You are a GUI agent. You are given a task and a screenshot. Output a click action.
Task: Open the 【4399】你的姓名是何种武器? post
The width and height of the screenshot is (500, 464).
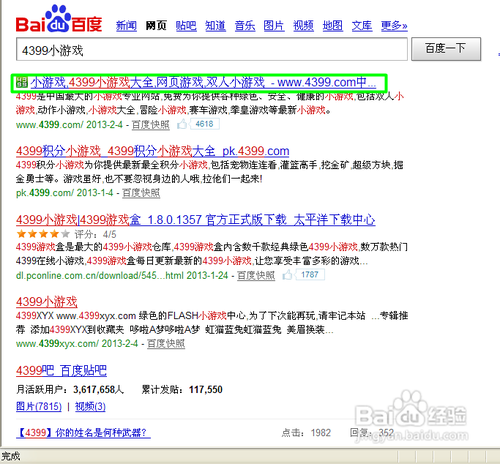pyautogui.click(x=83, y=433)
